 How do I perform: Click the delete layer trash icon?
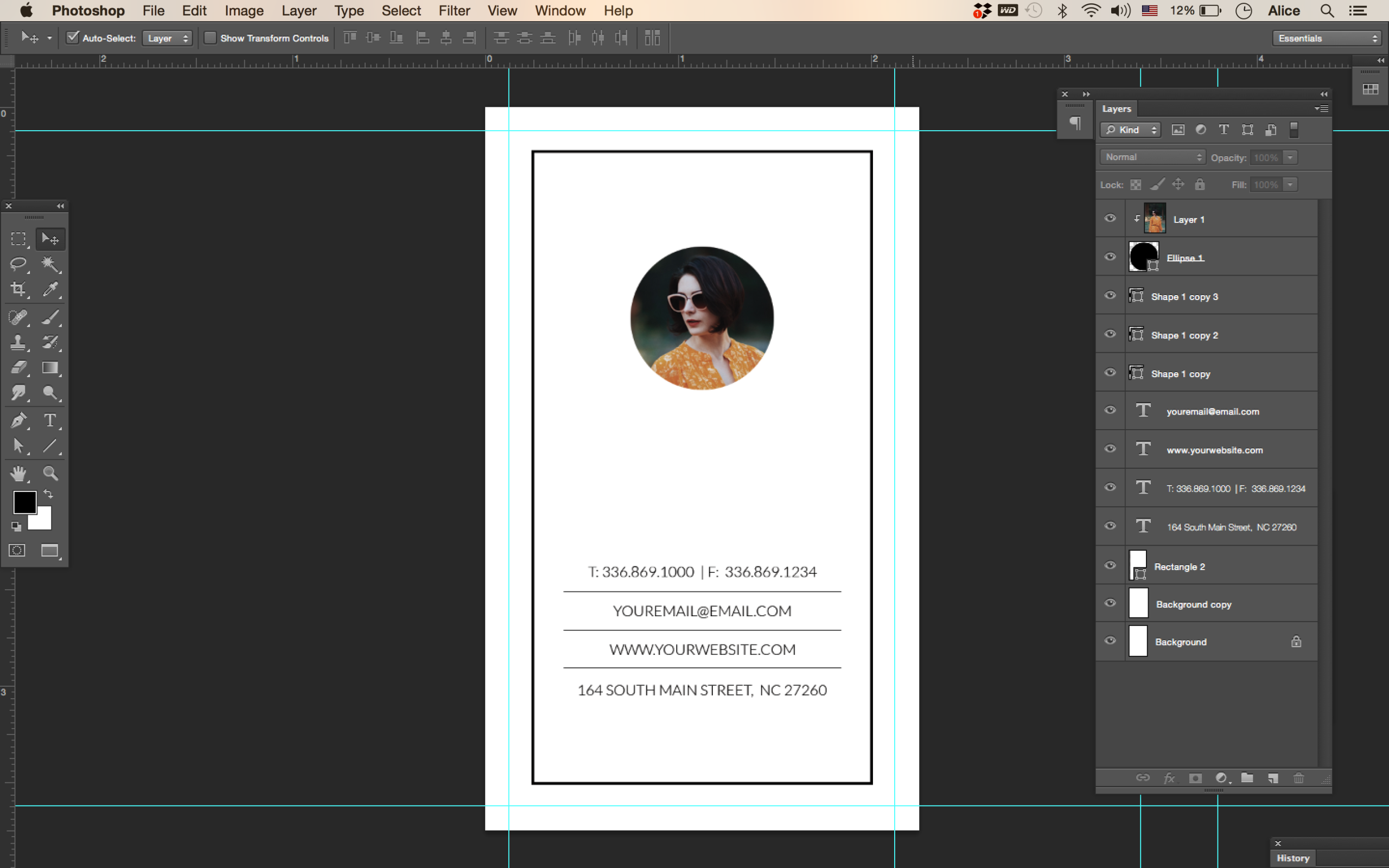pyautogui.click(x=1298, y=778)
